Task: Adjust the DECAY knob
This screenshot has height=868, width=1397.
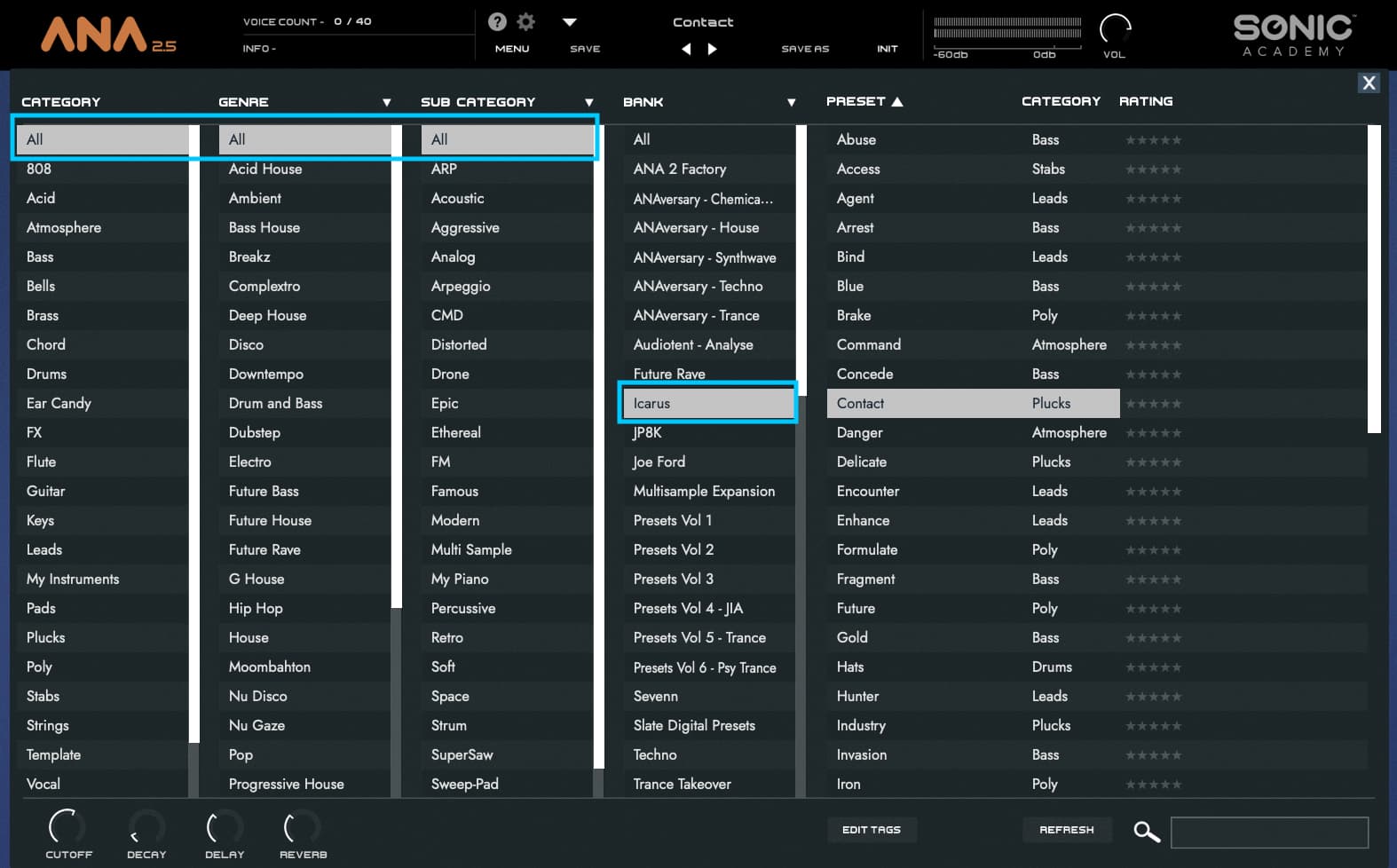Action: click(146, 826)
